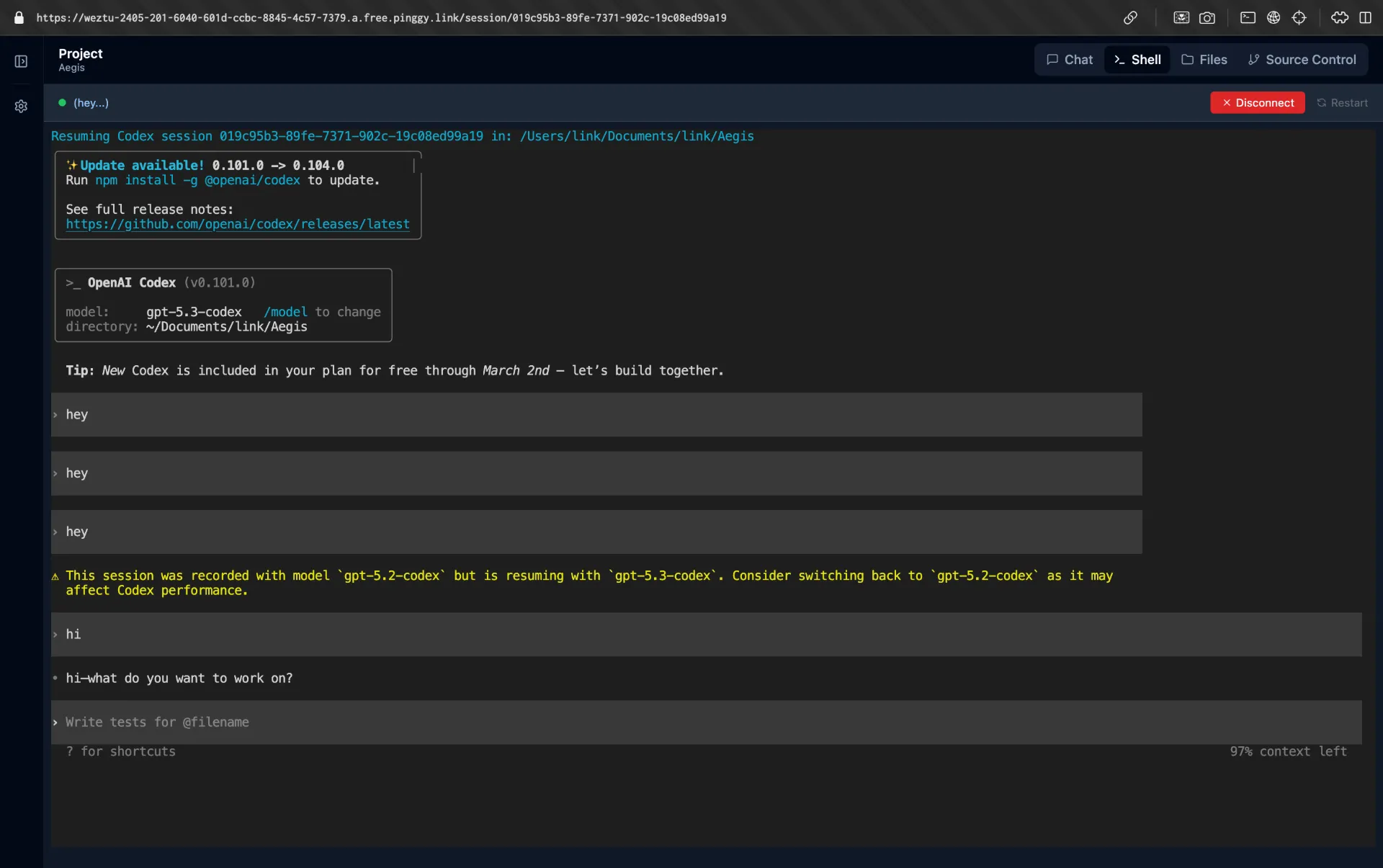Switch to the Chat tab
Screen dimensions: 1383x868
pos(1069,60)
